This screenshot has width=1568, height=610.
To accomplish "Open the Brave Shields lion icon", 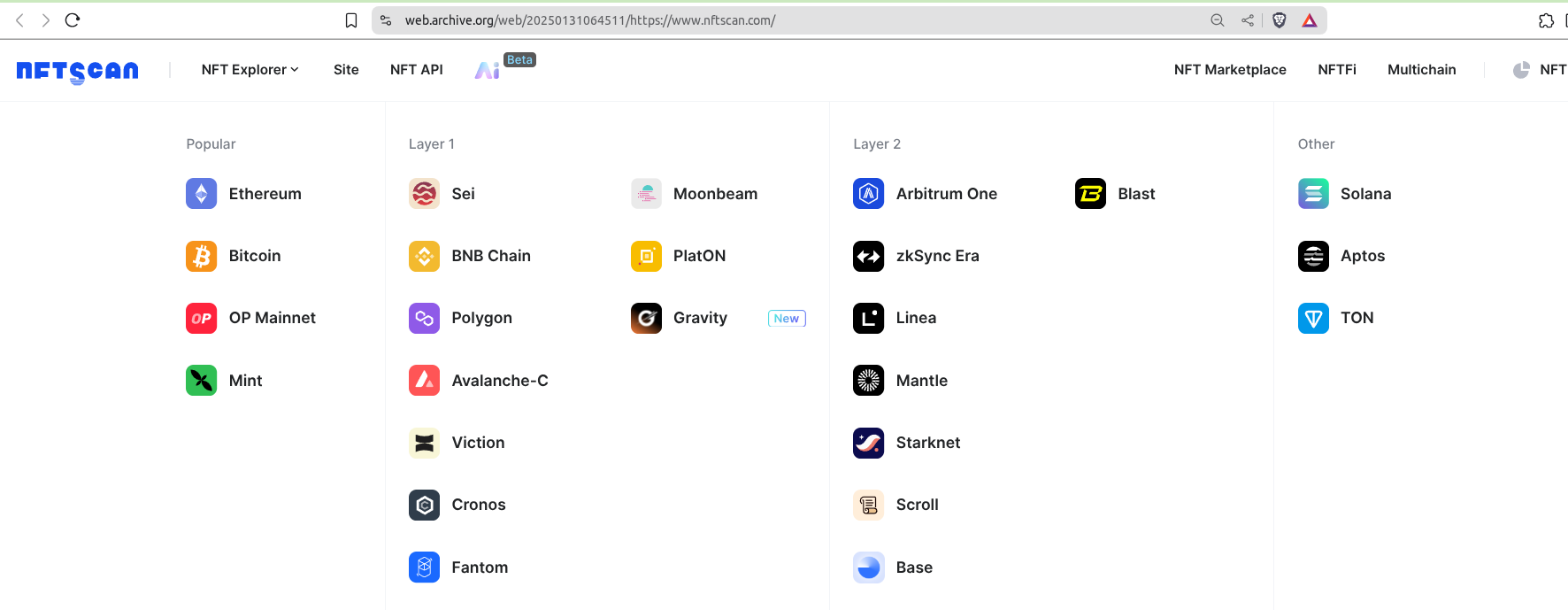I will coord(1280,20).
